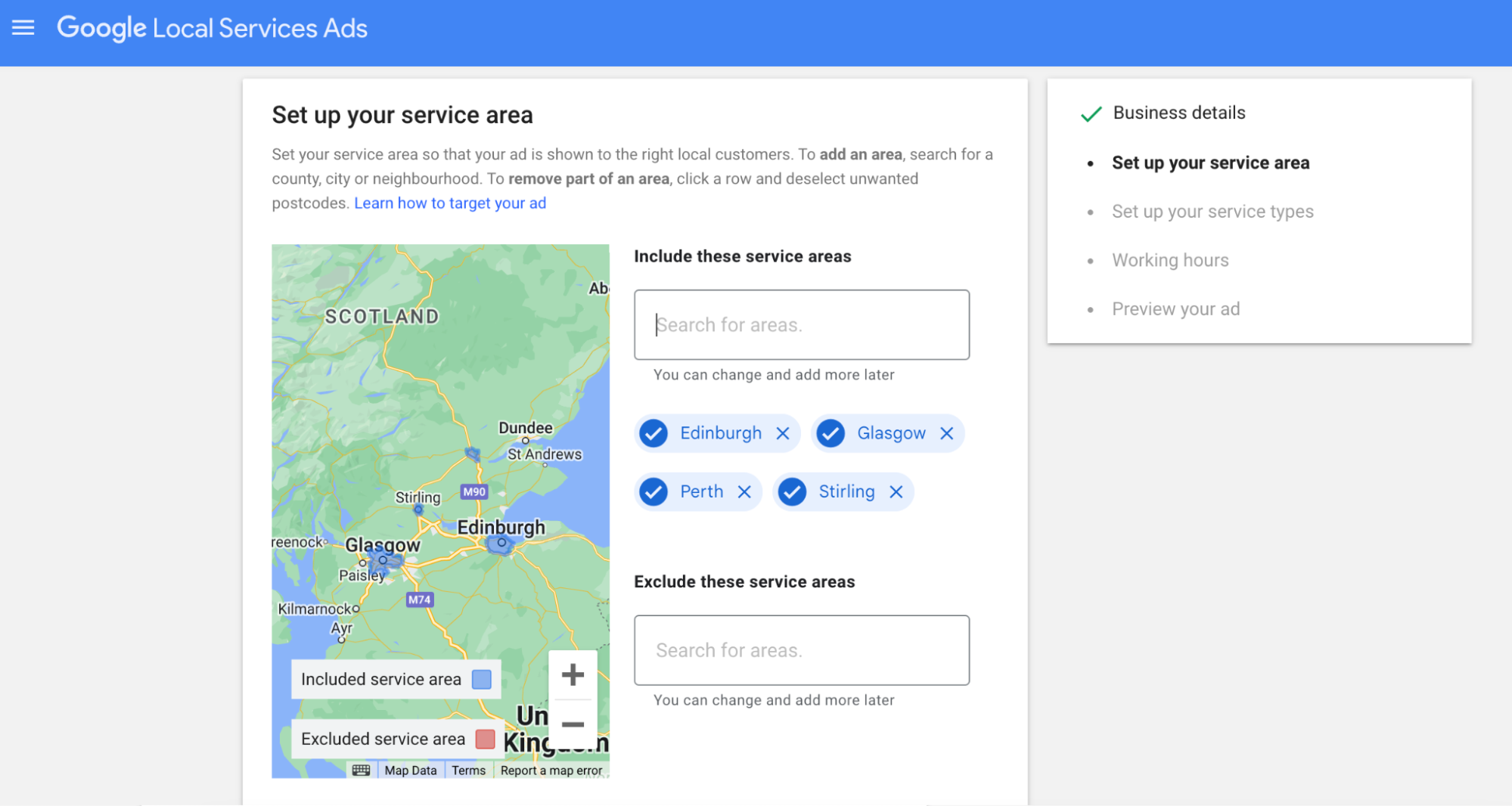Viewport: 1512px width, 806px height.
Task: Select the Perth service area chip
Action: coord(701,491)
